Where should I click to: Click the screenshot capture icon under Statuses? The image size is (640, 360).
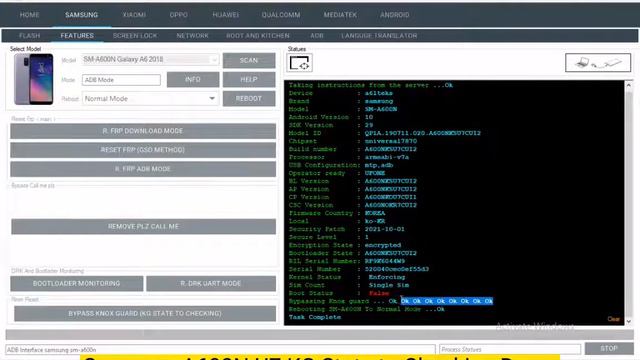(299, 63)
